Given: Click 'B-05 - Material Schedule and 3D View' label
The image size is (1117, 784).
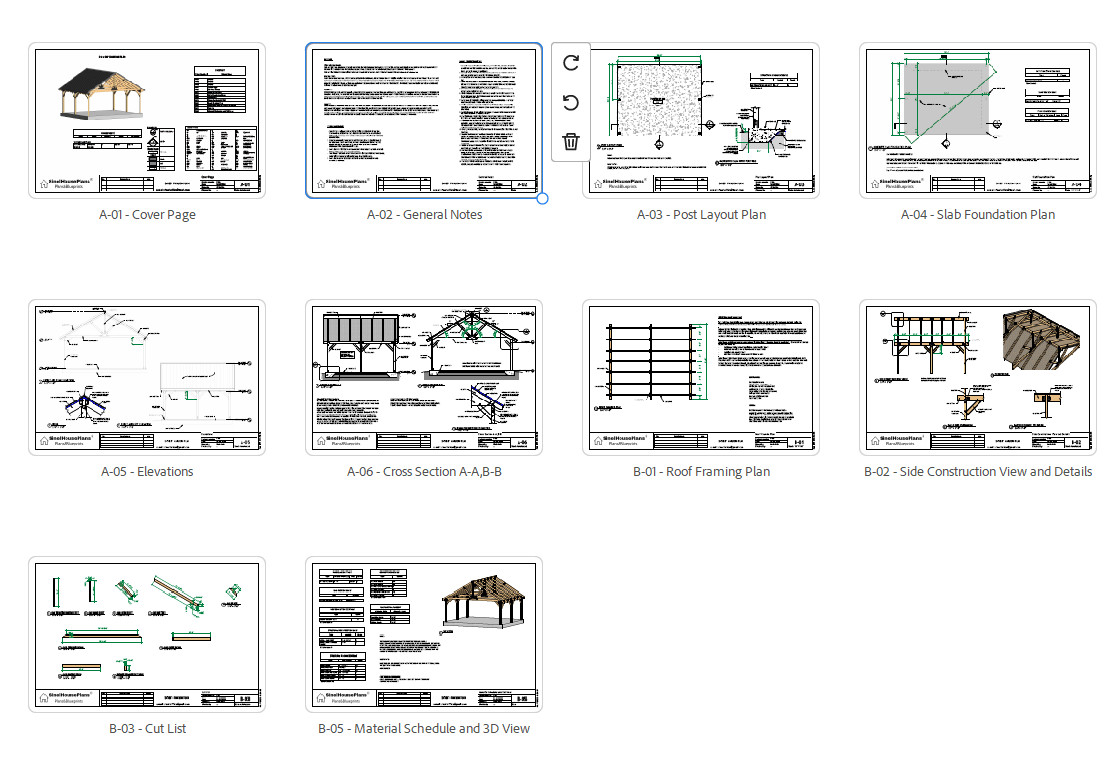Looking at the screenshot, I should 424,728.
